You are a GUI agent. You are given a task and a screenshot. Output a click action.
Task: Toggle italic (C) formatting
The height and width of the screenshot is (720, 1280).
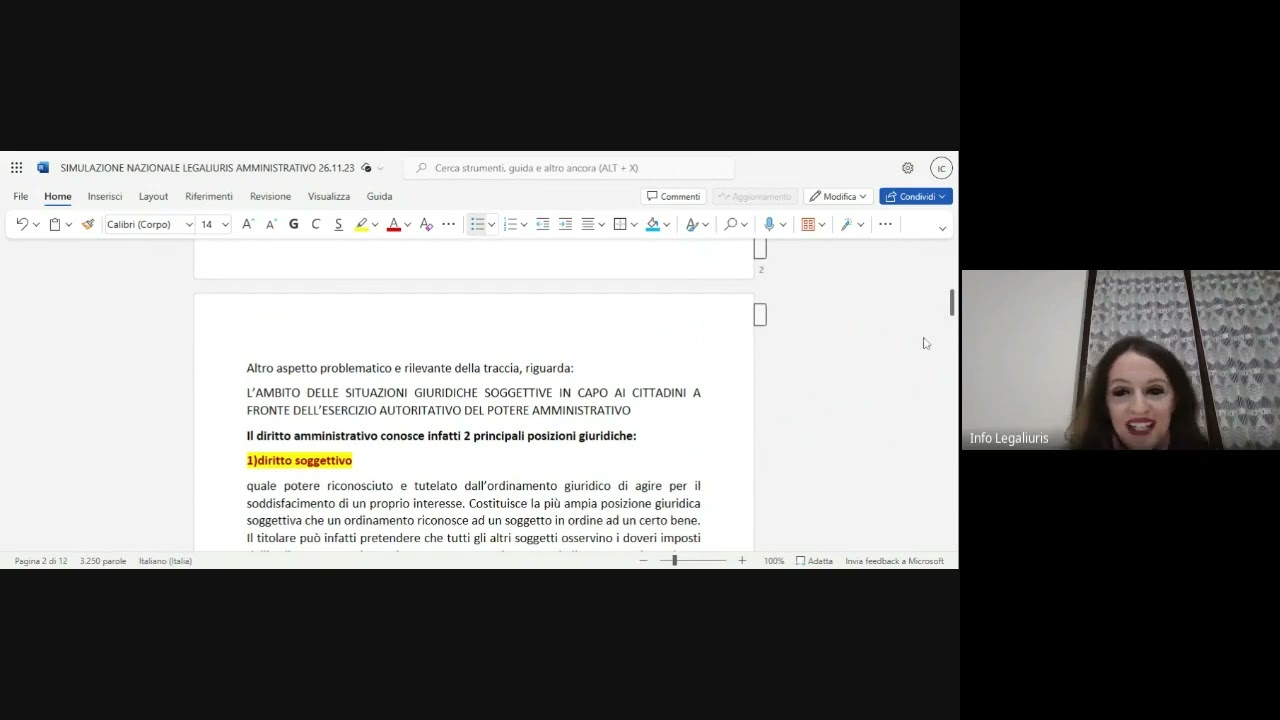[316, 224]
